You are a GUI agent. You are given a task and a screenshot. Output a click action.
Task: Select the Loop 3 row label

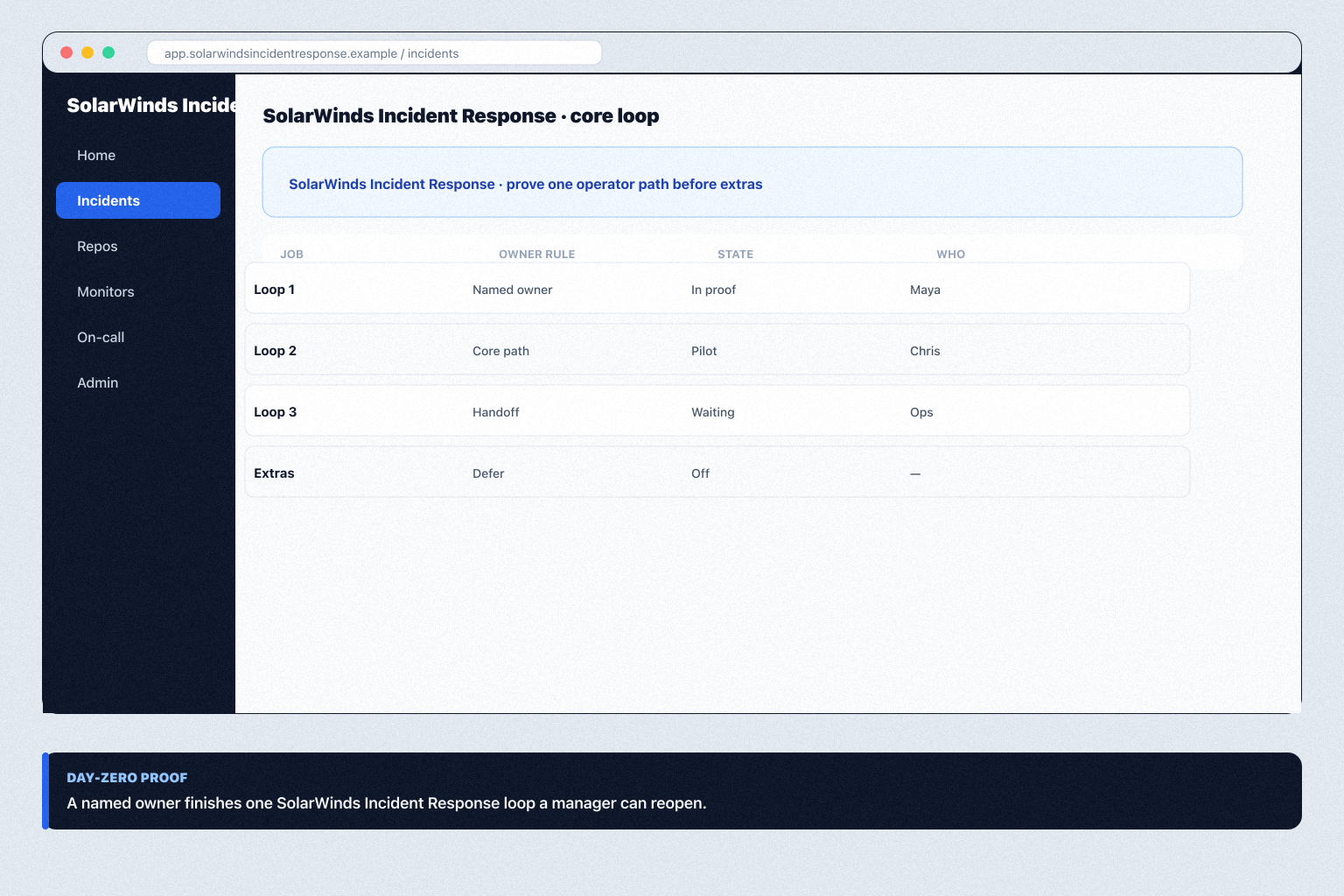click(x=275, y=412)
